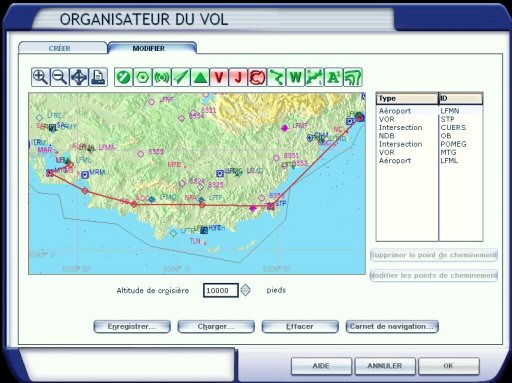Viewport: 512px width, 383px height.
Task: Click the zoom in magnifier icon
Action: pos(41,77)
